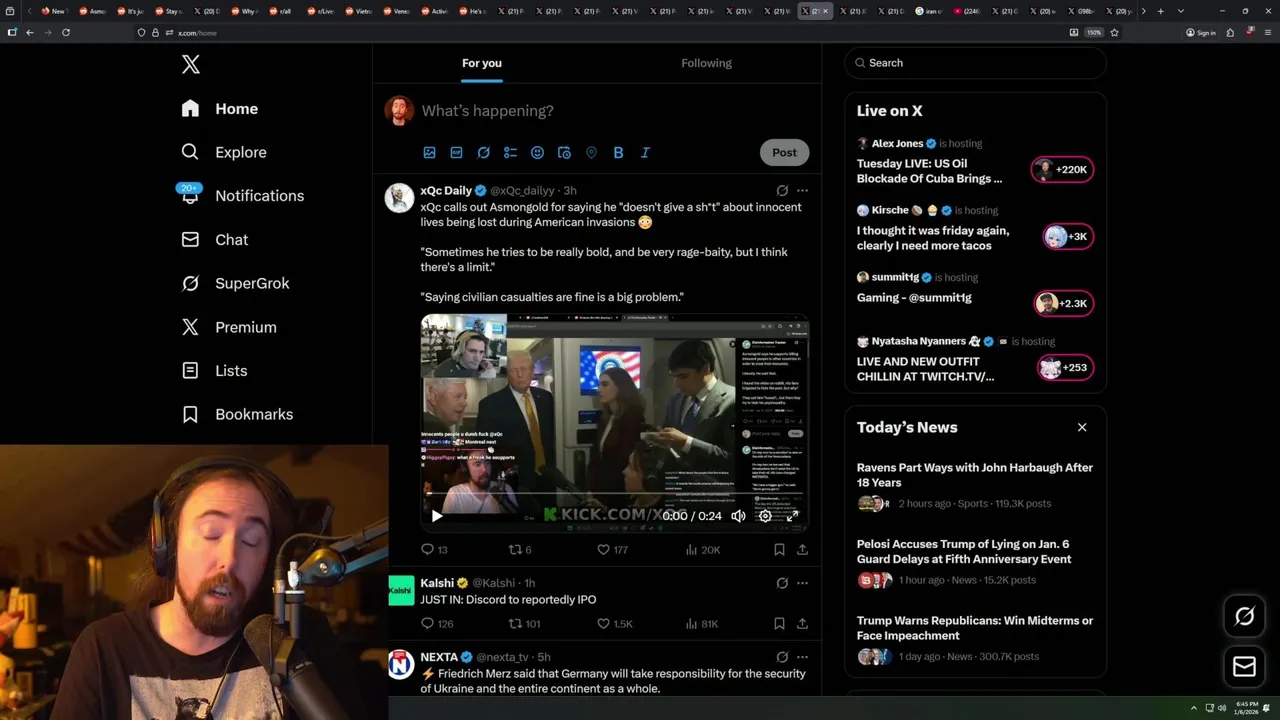Image resolution: width=1280 pixels, height=720 pixels.
Task: Join summit1g live +2.3K
Action: 1063,303
